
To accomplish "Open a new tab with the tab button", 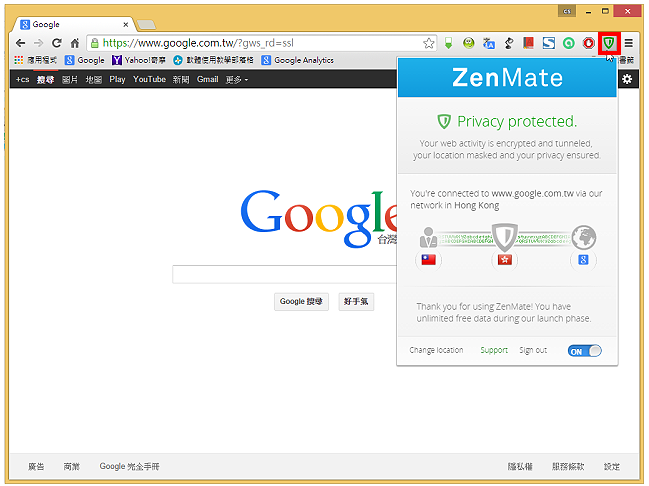I will tap(146, 25).
